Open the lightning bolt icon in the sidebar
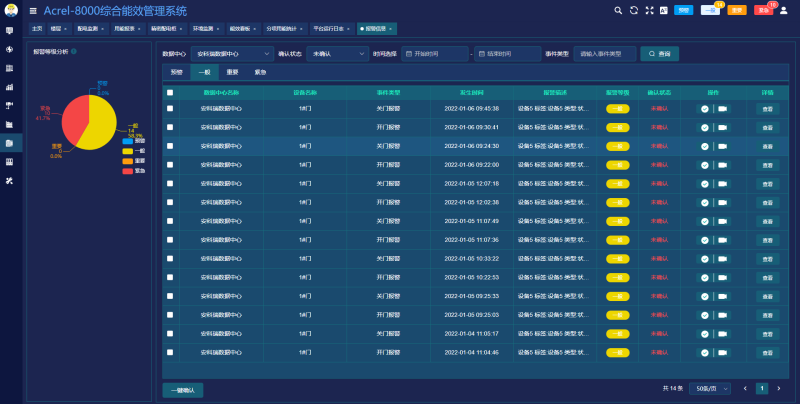 (9, 49)
